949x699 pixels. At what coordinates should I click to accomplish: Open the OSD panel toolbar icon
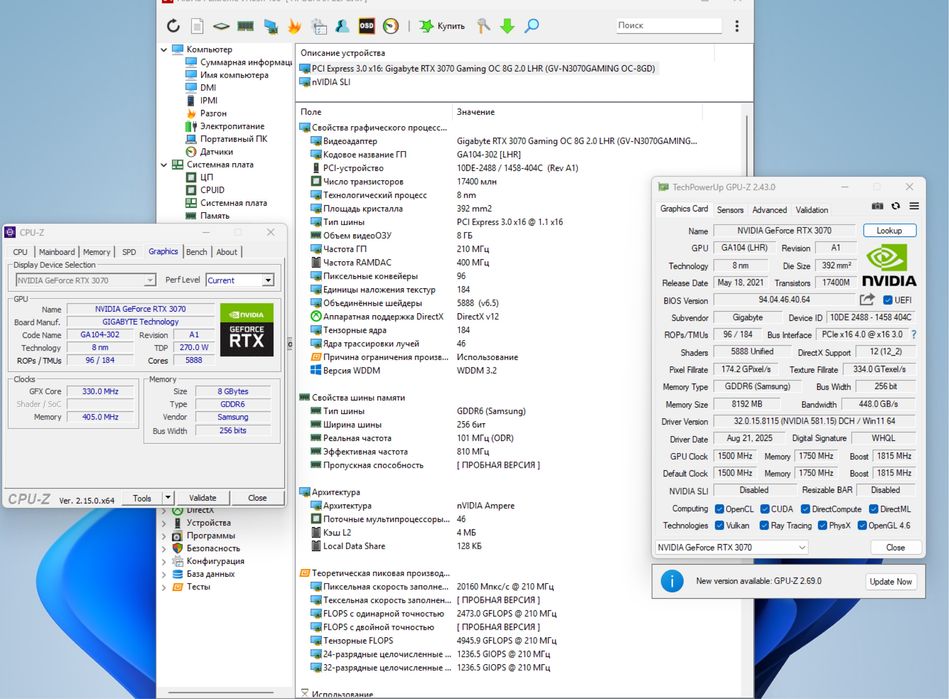(366, 26)
